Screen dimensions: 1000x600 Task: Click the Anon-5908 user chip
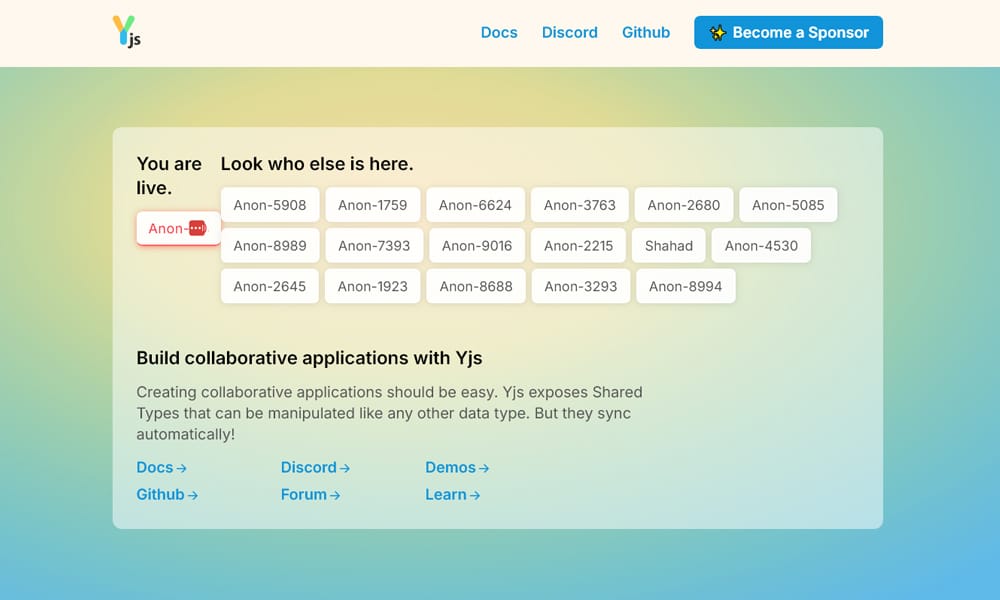(269, 204)
